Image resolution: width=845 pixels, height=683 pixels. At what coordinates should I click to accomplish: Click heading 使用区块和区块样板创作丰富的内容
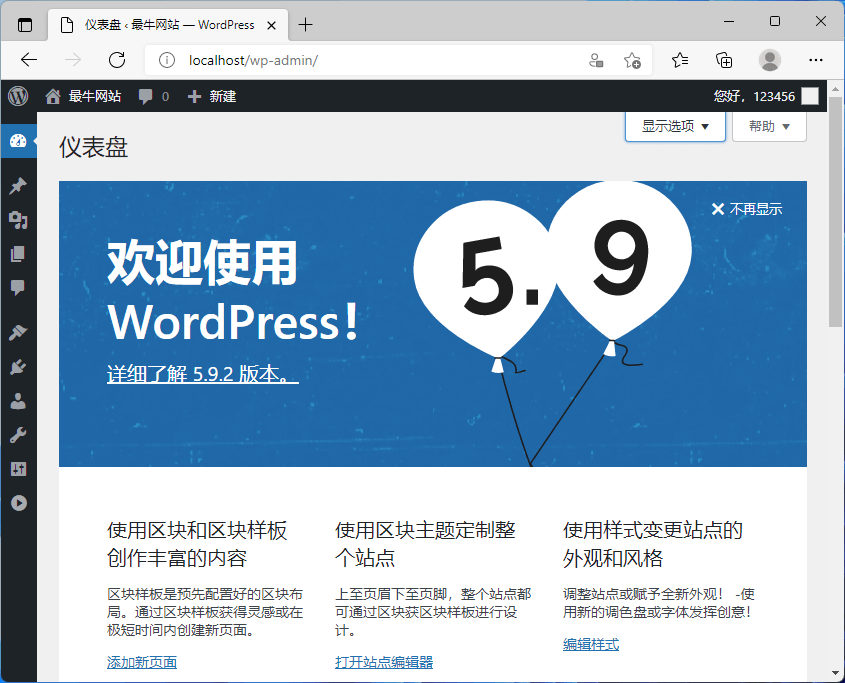tap(197, 544)
